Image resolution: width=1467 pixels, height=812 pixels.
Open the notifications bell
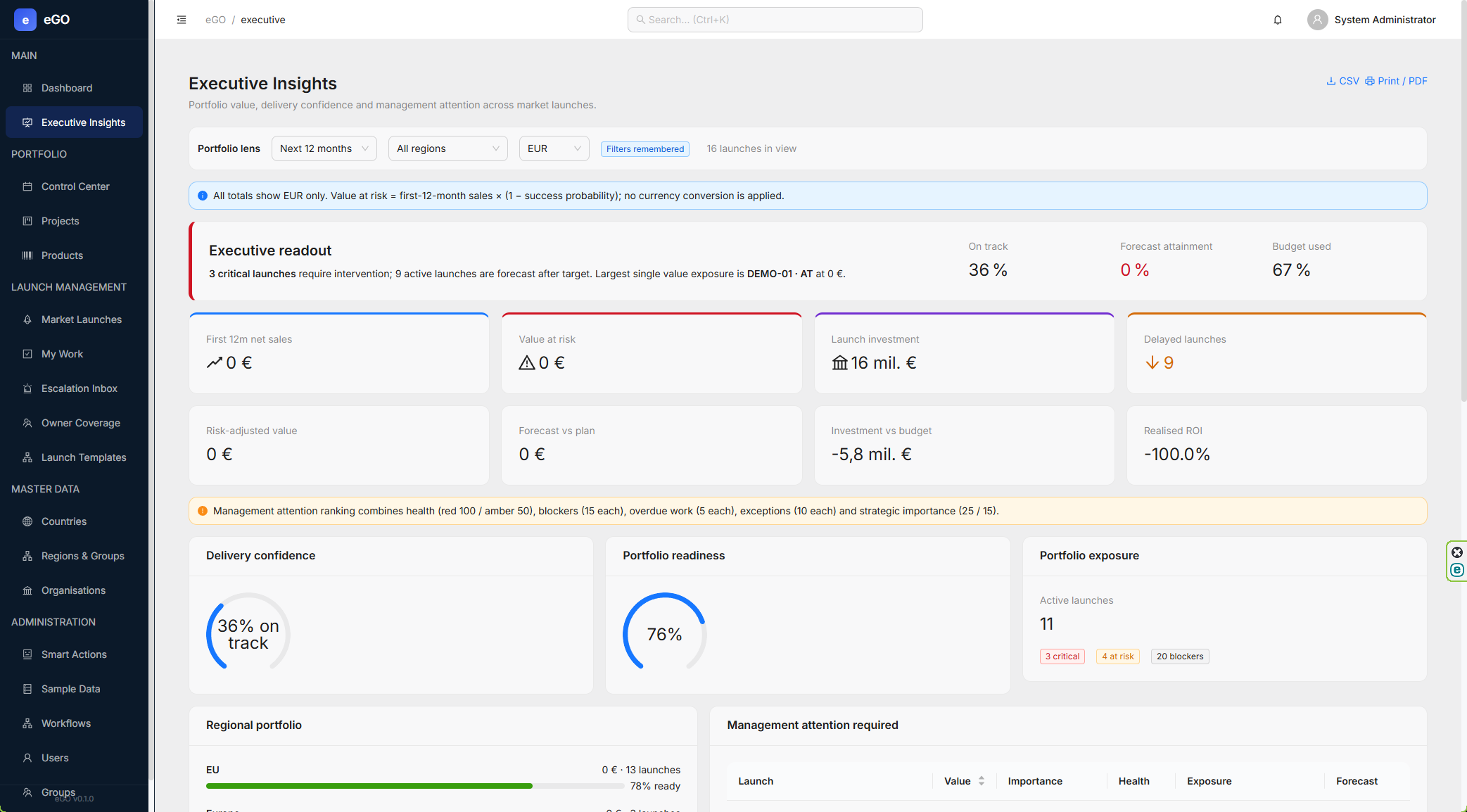coord(1278,20)
